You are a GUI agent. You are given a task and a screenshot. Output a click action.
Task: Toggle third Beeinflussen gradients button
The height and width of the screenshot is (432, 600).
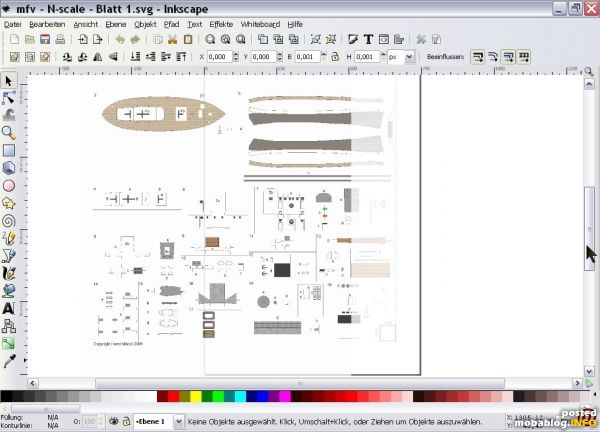click(x=509, y=57)
